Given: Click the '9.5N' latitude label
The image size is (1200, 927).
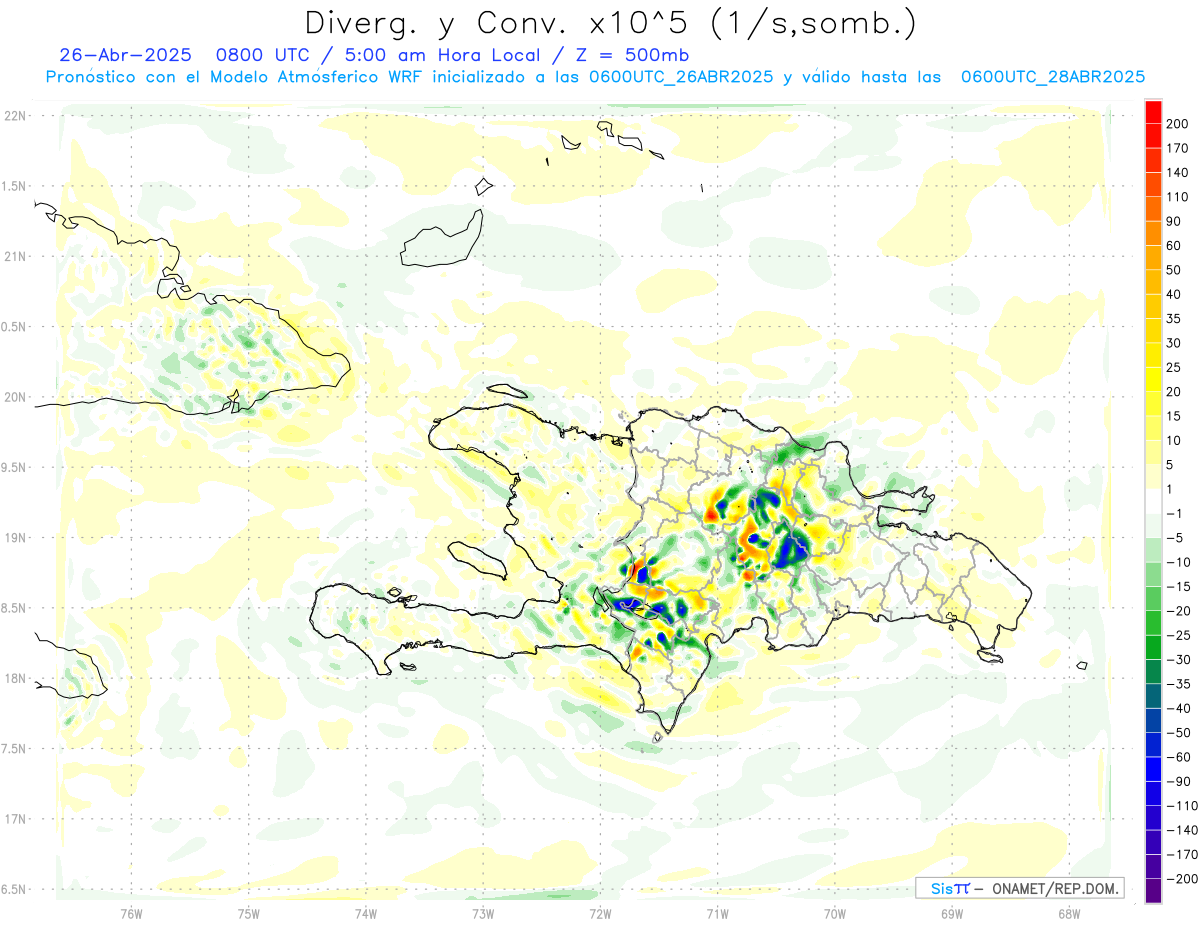Looking at the screenshot, I should coord(13,467).
